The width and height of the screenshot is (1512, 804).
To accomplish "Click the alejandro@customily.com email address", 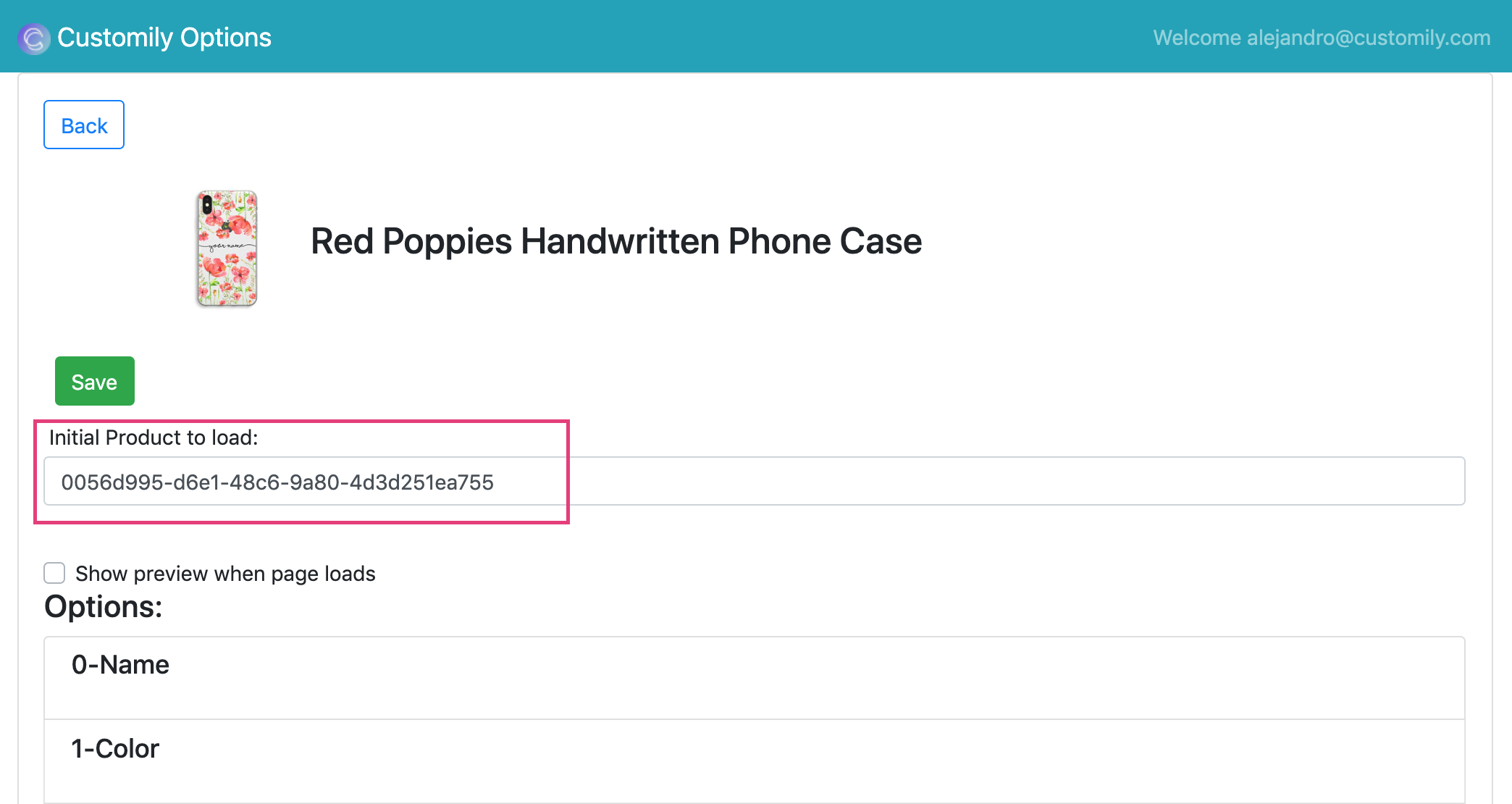I will [x=1369, y=38].
